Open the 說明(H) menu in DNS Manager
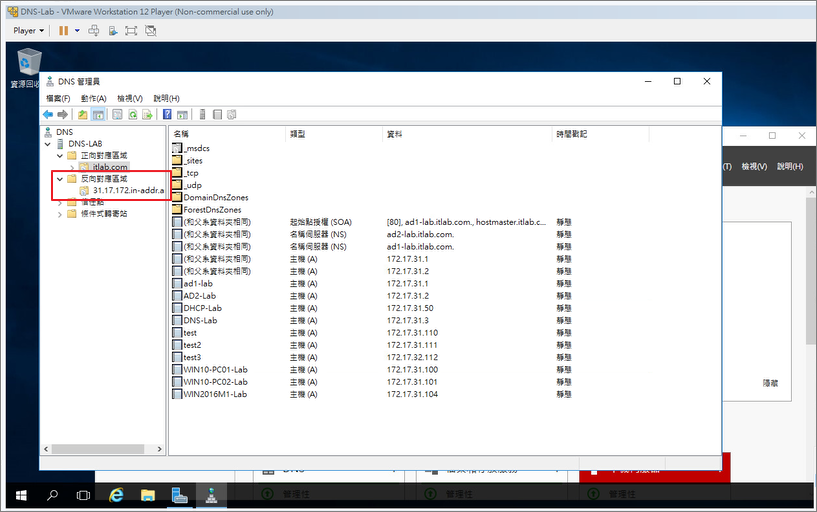Image resolution: width=817 pixels, height=512 pixels. (166, 98)
